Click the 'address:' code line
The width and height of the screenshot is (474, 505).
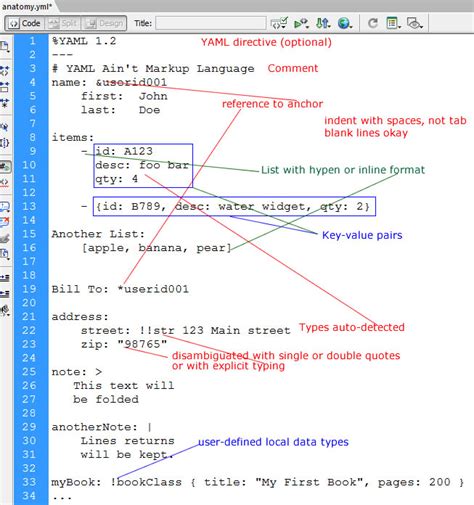pyautogui.click(x=80, y=317)
